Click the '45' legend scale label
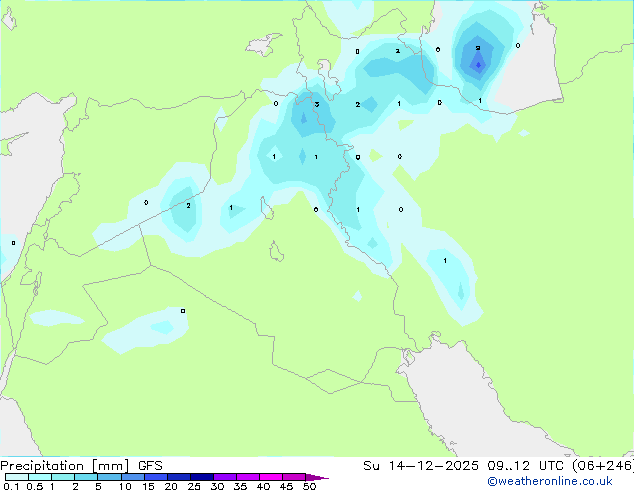The width and height of the screenshot is (634, 490). [x=286, y=486]
